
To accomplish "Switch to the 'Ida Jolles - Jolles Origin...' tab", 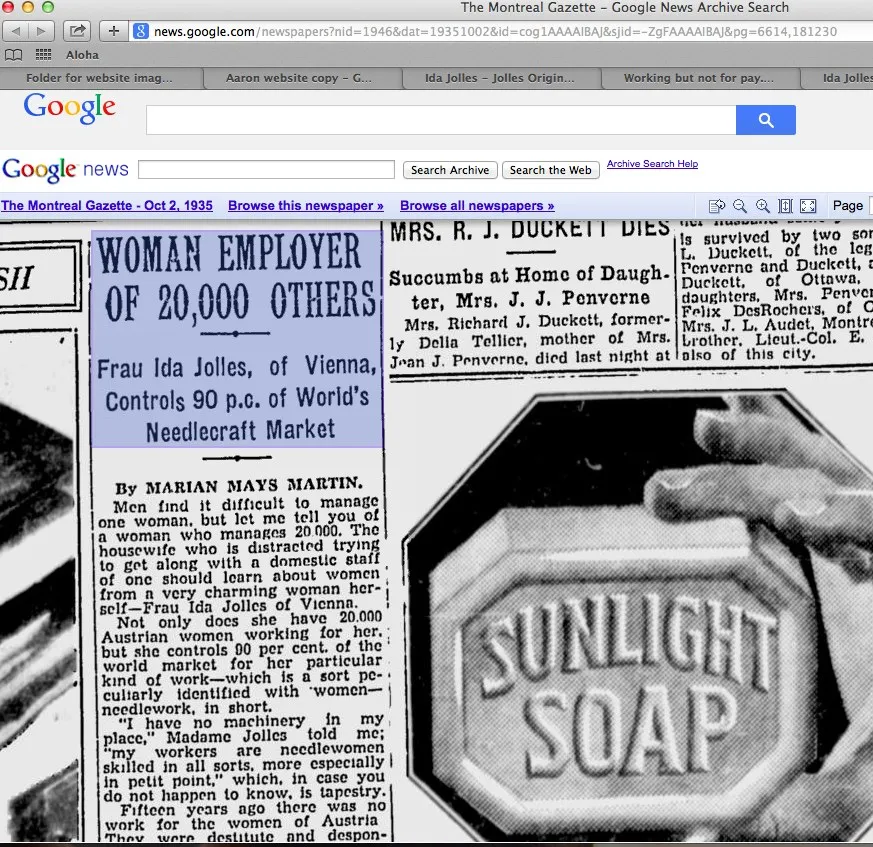I will tap(499, 78).
